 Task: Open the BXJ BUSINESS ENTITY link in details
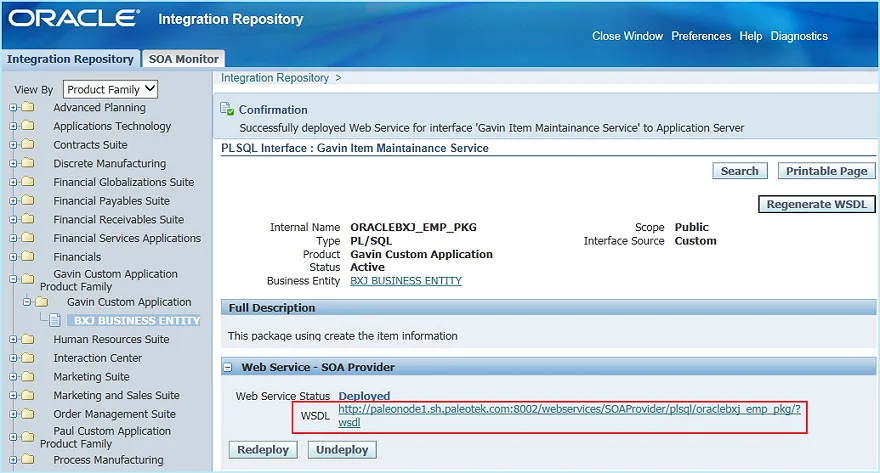406,281
